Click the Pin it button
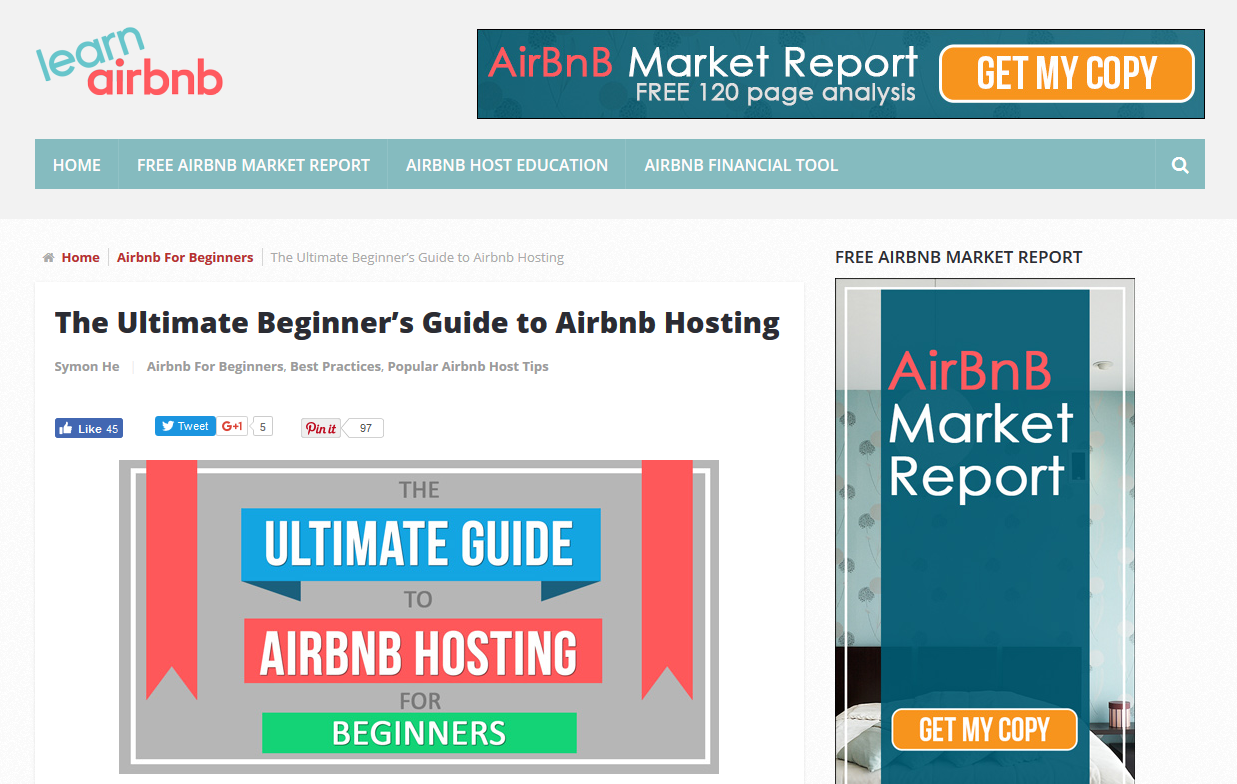The height and width of the screenshot is (784, 1237). (321, 428)
